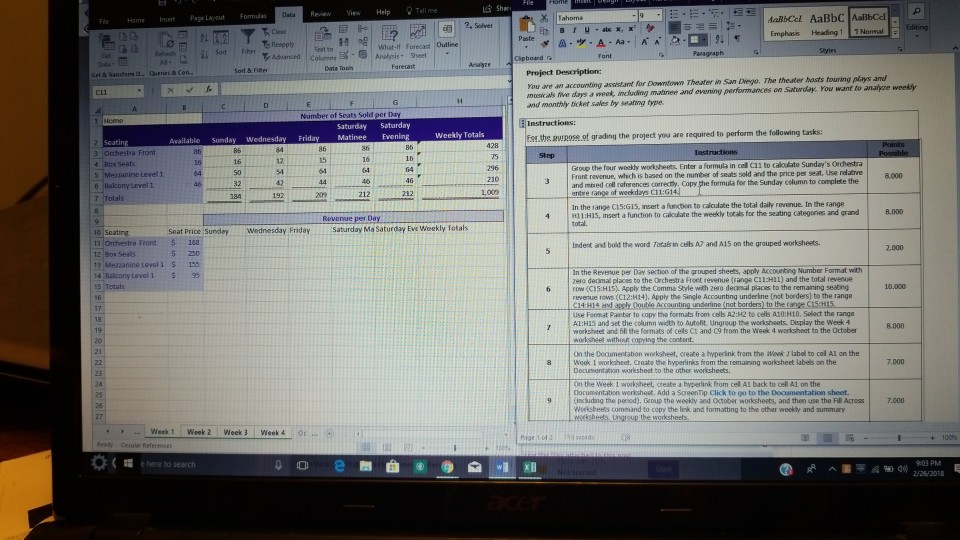
Task: Toggle Bold formatting in Word
Action: coord(561,30)
